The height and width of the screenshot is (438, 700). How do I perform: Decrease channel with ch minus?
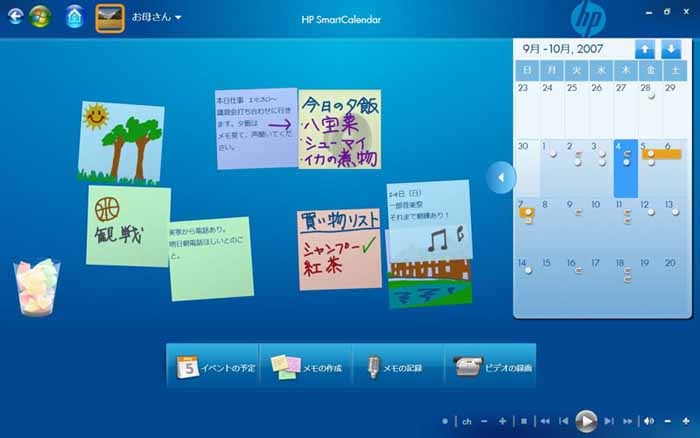click(x=484, y=421)
